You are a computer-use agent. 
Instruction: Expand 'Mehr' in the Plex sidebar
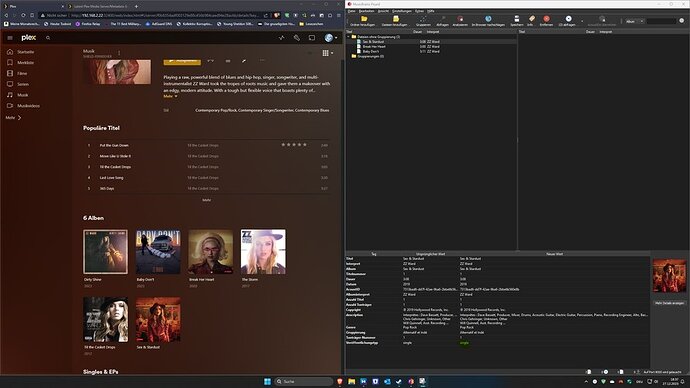13,118
